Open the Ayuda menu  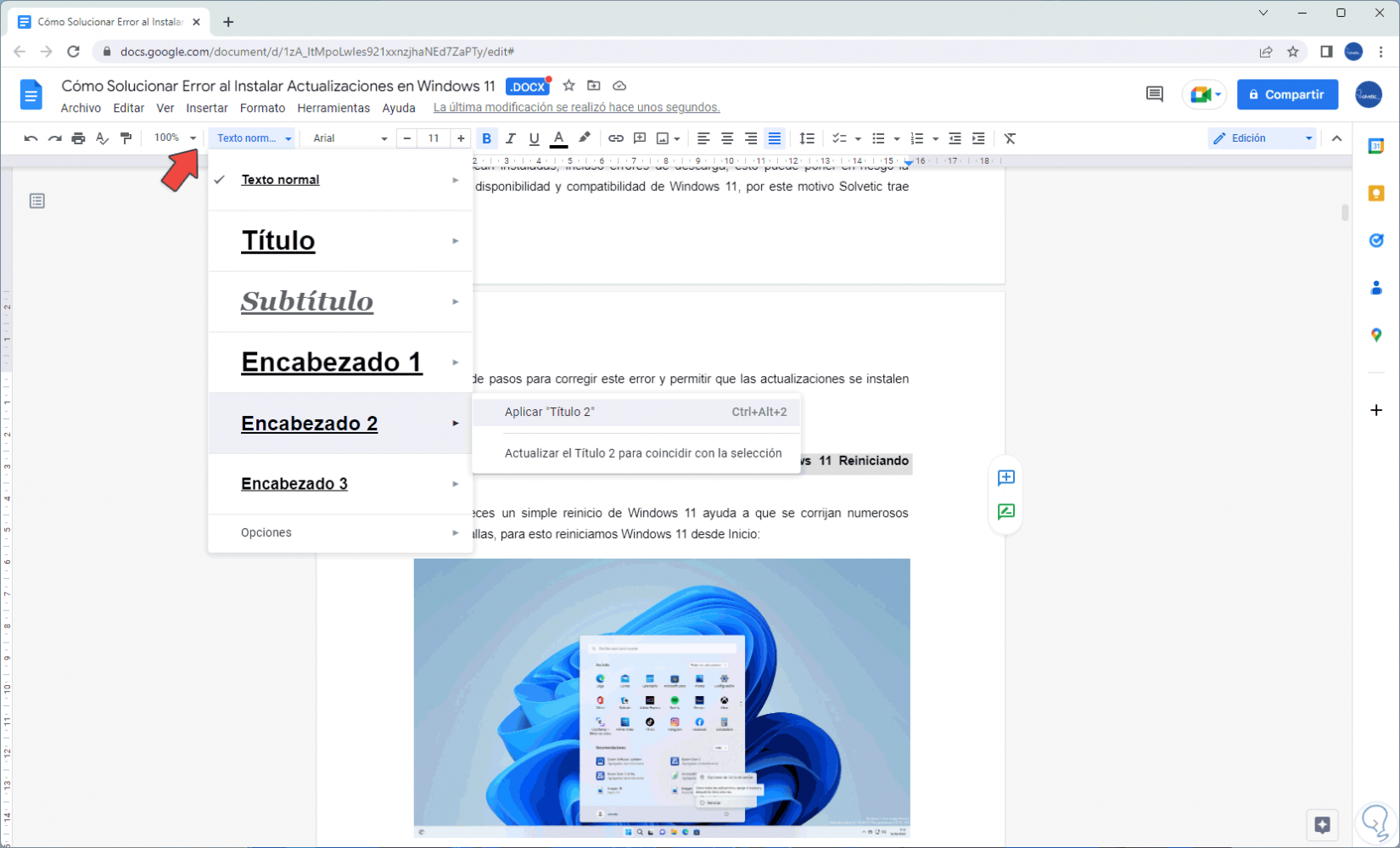point(399,108)
